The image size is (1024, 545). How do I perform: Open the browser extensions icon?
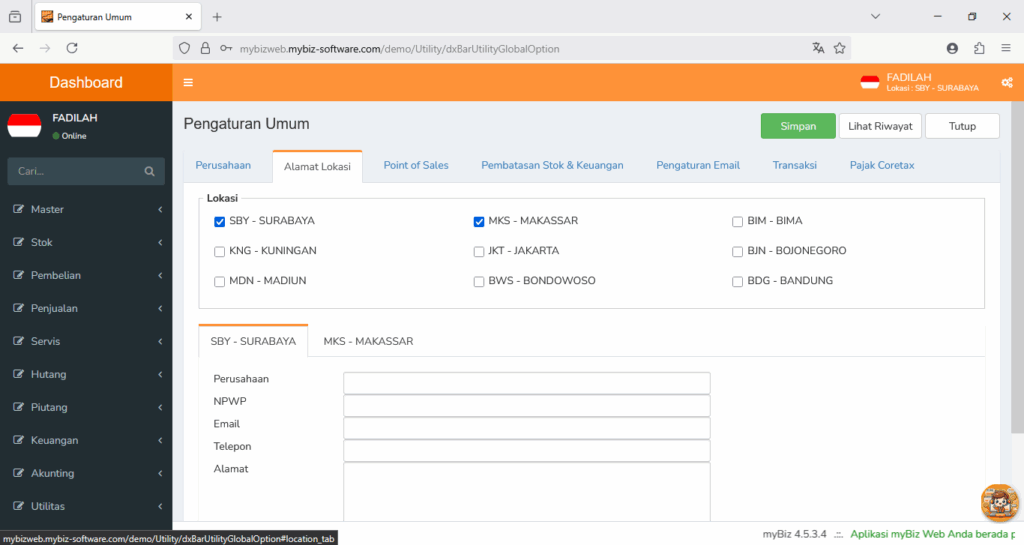979,48
